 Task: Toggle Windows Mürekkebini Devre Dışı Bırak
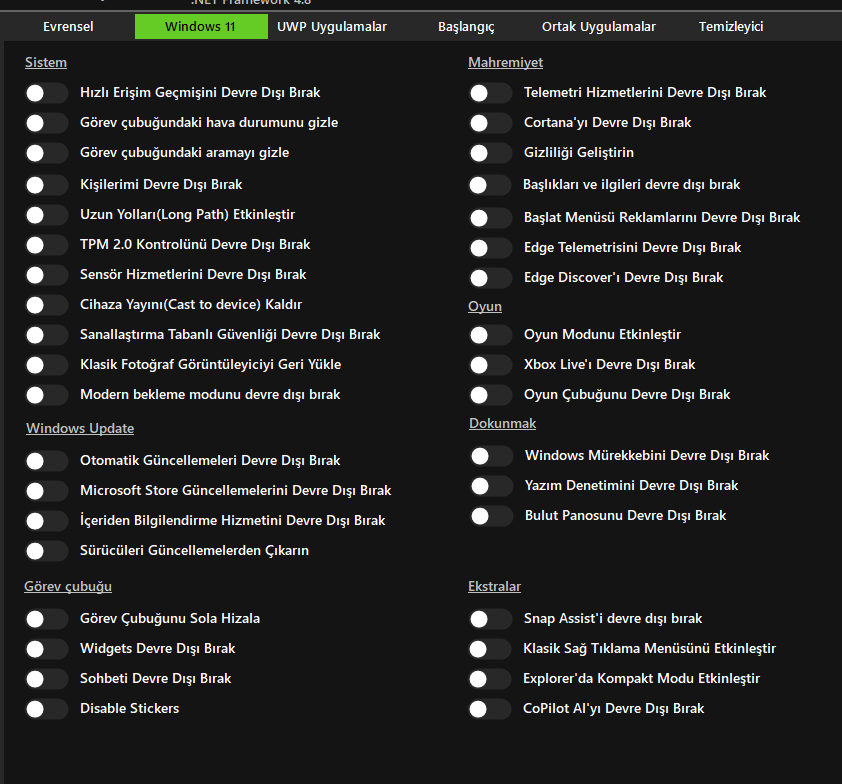(491, 456)
